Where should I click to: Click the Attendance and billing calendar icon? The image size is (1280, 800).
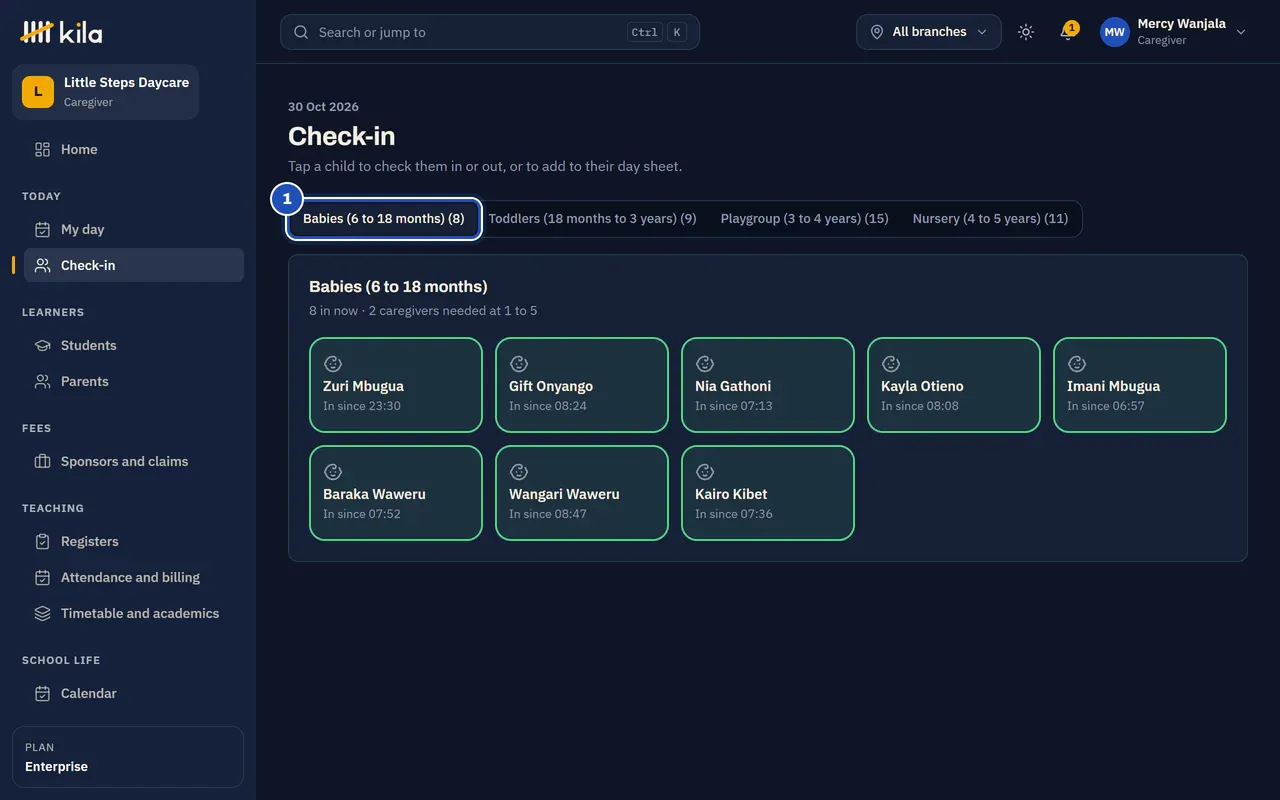[42, 577]
